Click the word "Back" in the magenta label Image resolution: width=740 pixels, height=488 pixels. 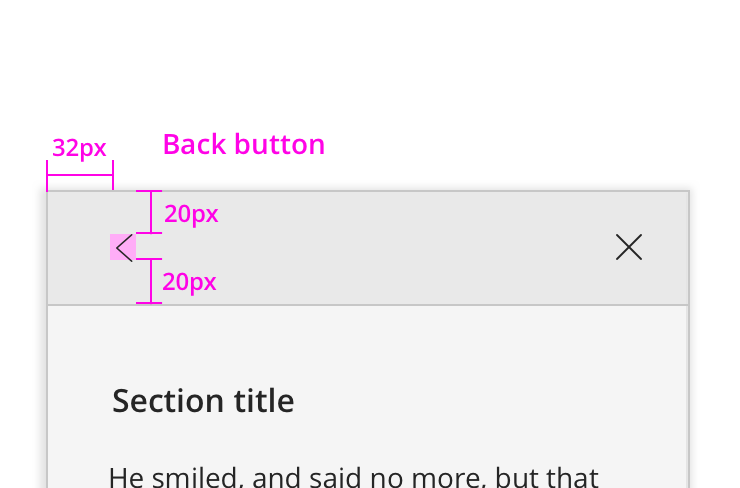pyautogui.click(x=191, y=145)
